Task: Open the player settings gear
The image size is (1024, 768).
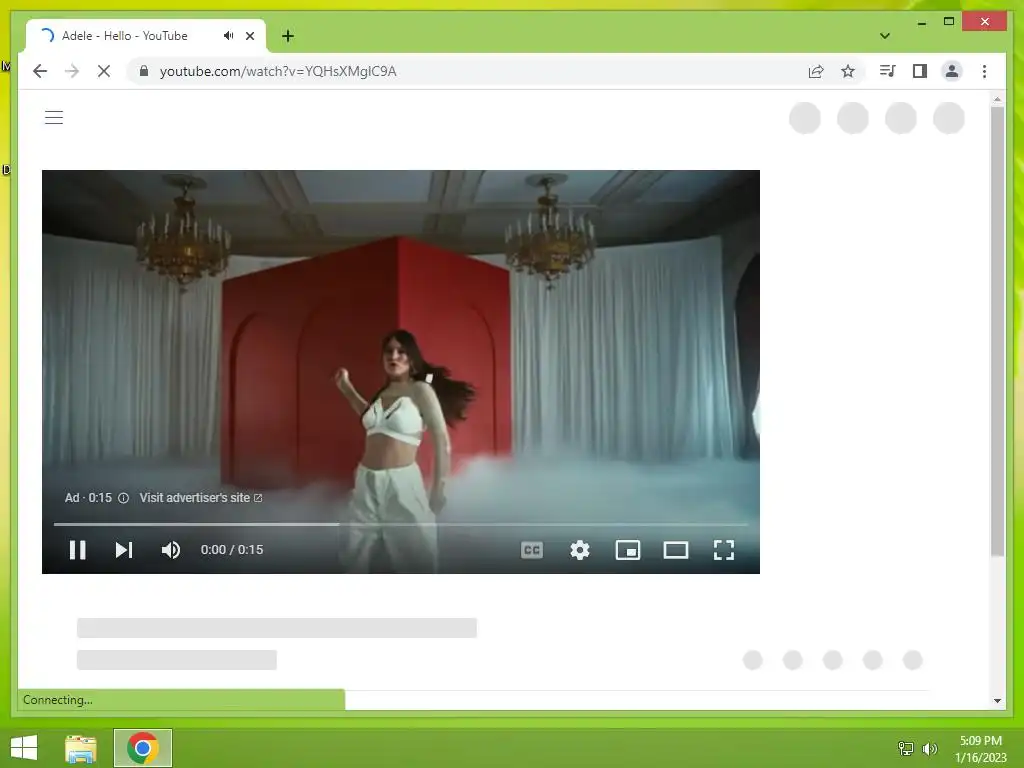Action: 580,550
